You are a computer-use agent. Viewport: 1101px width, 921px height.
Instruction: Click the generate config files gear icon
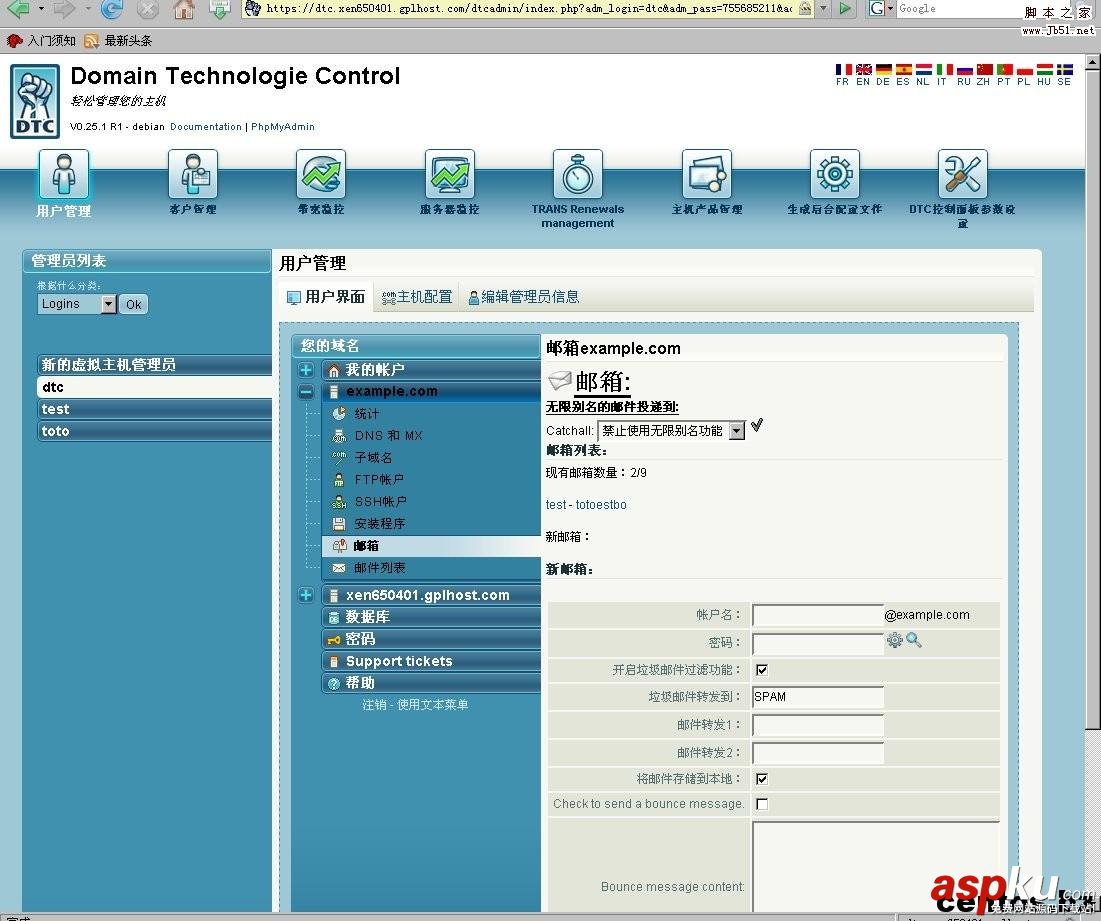pyautogui.click(x=834, y=174)
